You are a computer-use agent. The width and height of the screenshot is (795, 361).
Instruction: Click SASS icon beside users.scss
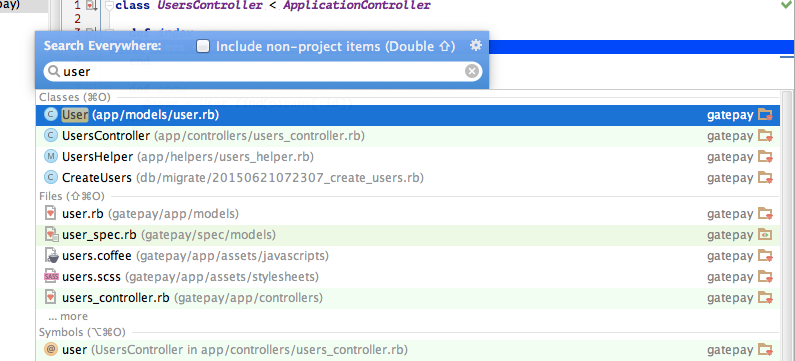pos(51,277)
